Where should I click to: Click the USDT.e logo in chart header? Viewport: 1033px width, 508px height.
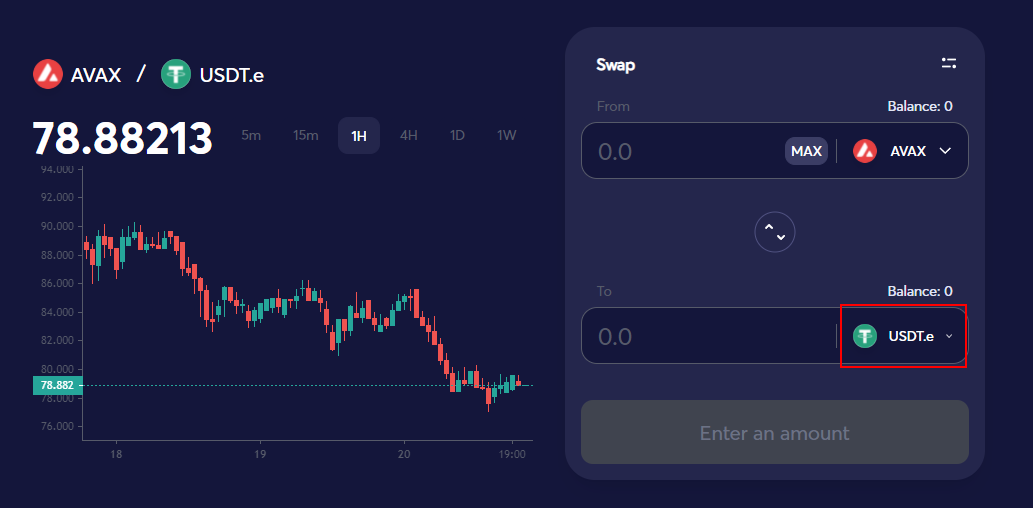[176, 74]
